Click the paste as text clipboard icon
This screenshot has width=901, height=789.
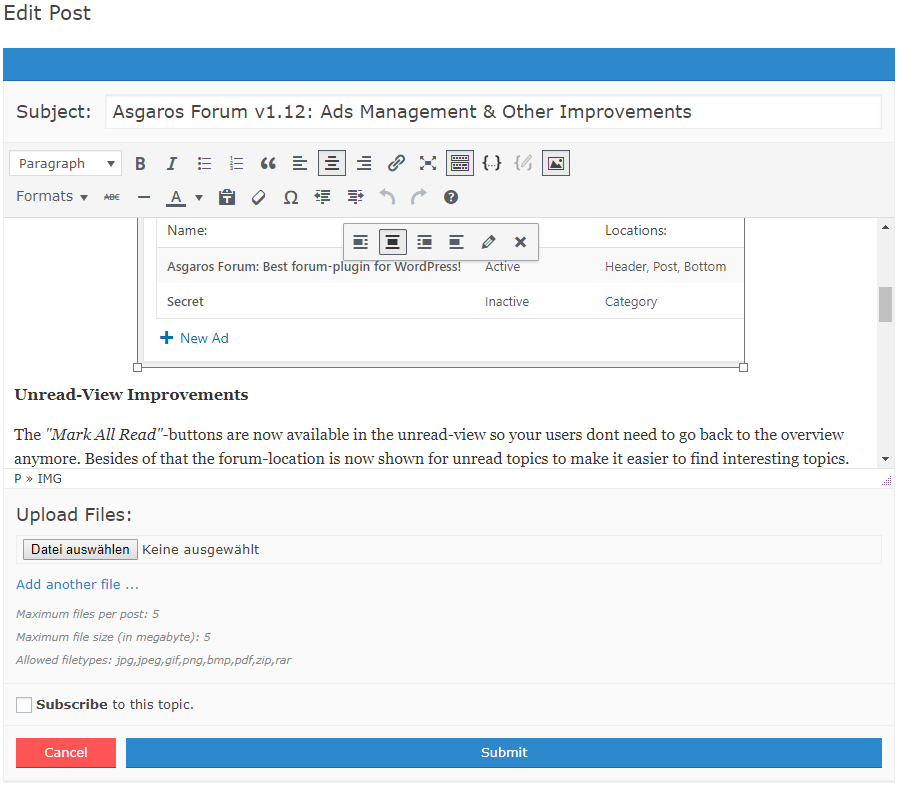click(227, 197)
